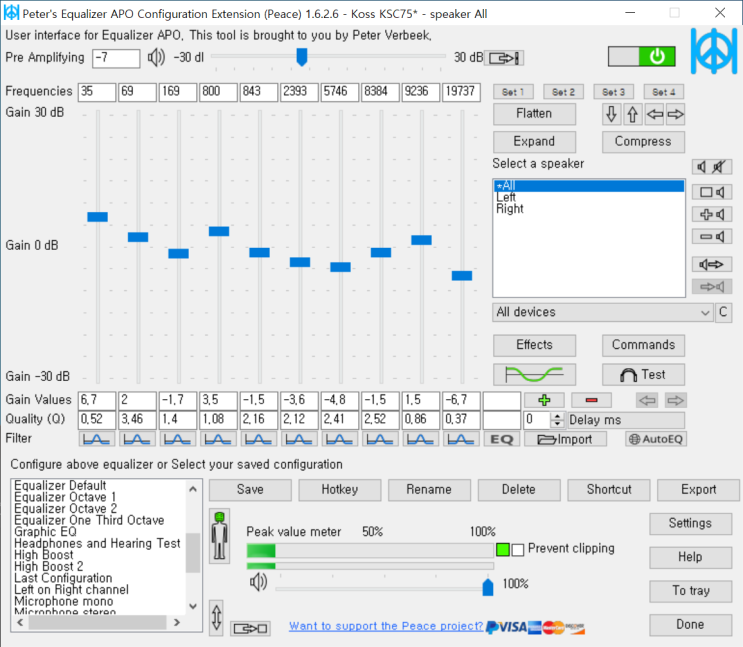Select Left in the speaker list
The height and width of the screenshot is (647, 743).
[506, 197]
